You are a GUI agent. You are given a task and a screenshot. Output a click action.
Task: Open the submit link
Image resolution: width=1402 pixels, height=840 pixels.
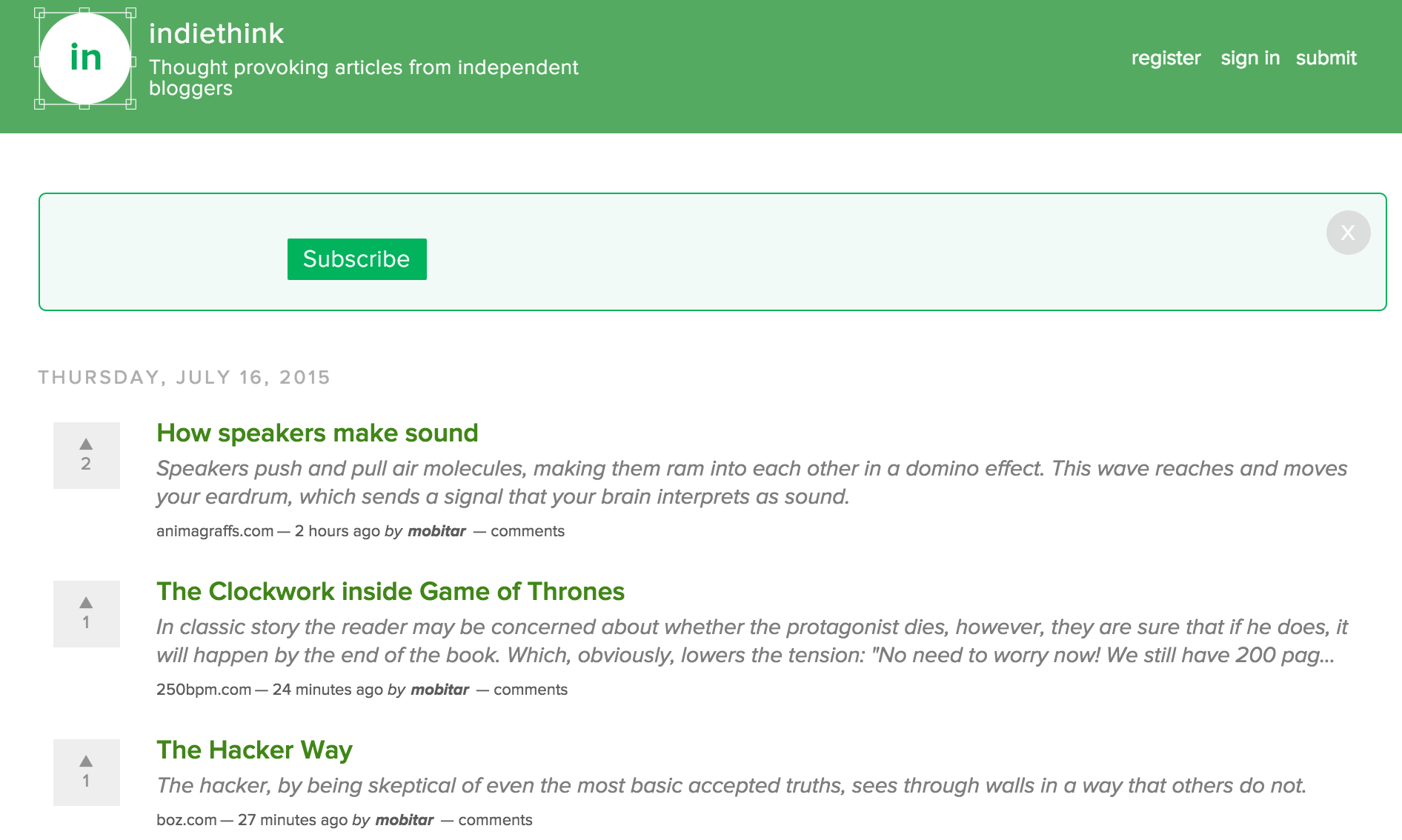tap(1326, 58)
